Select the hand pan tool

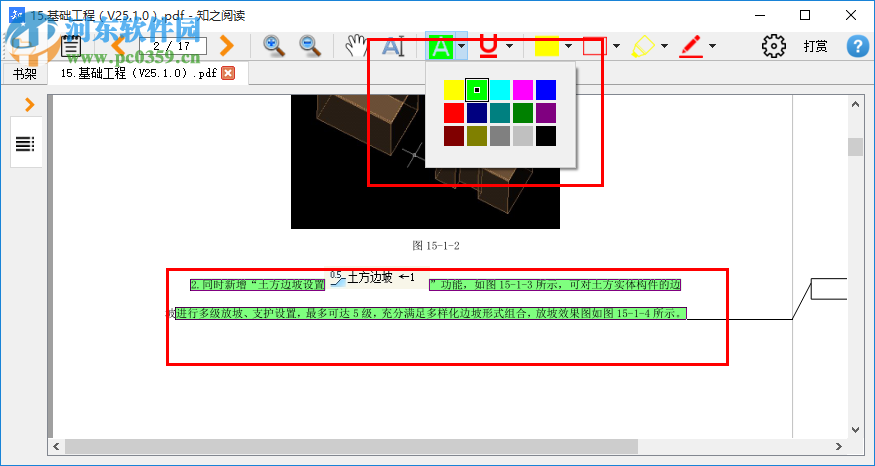tap(355, 46)
